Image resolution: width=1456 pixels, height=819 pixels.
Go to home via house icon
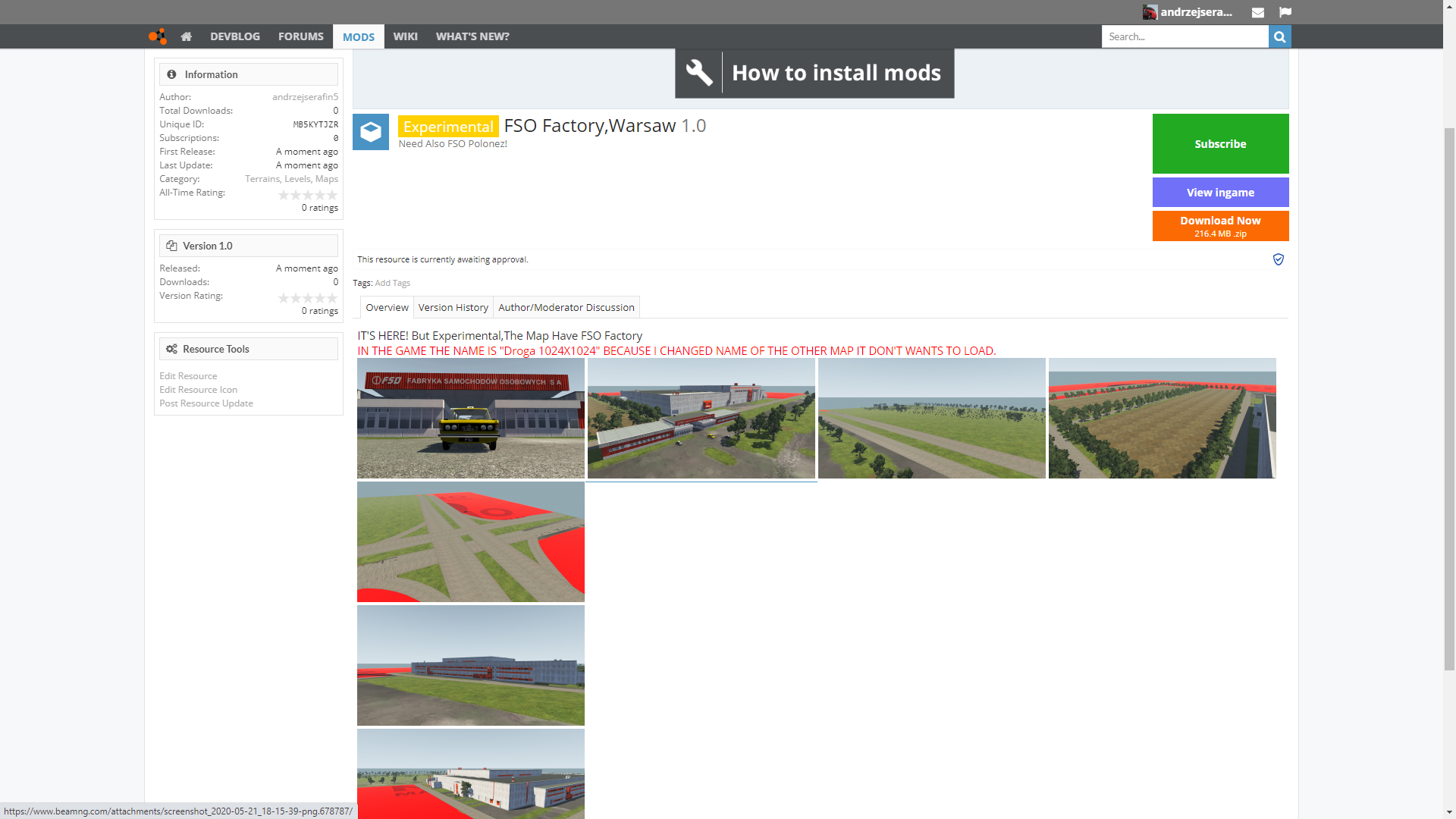tap(187, 36)
